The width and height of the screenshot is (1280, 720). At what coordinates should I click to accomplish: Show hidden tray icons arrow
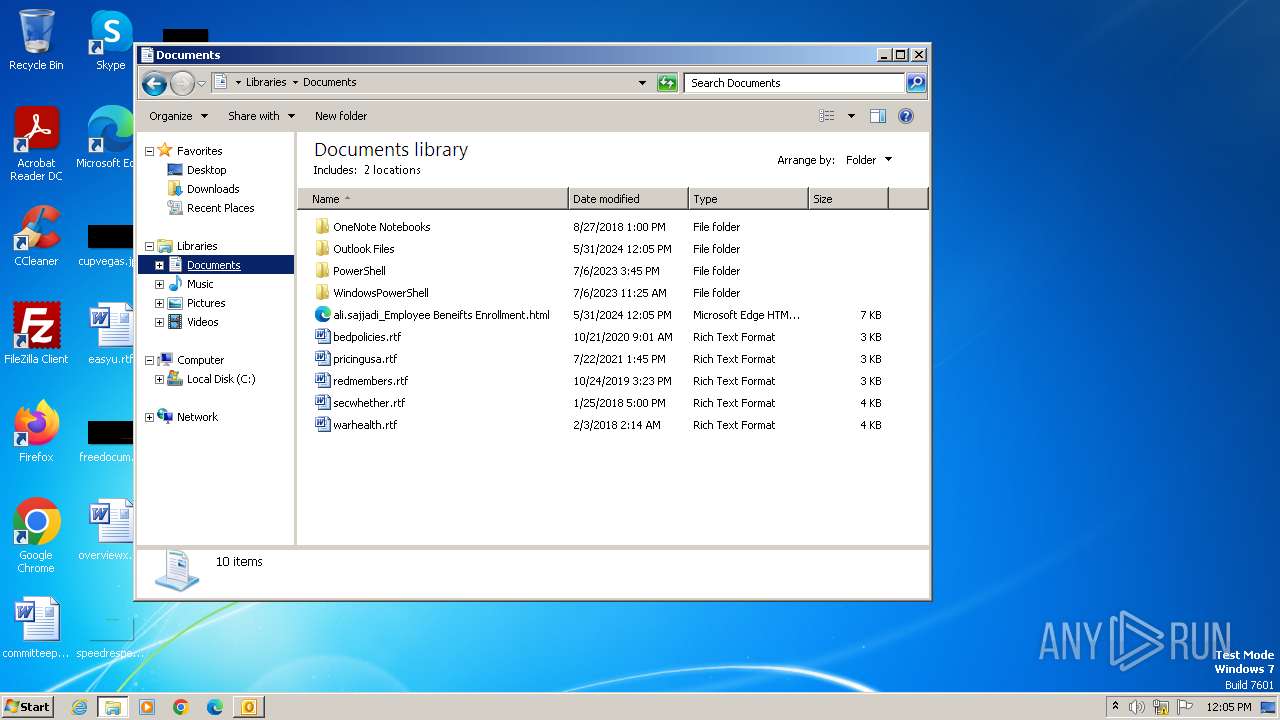[1115, 707]
